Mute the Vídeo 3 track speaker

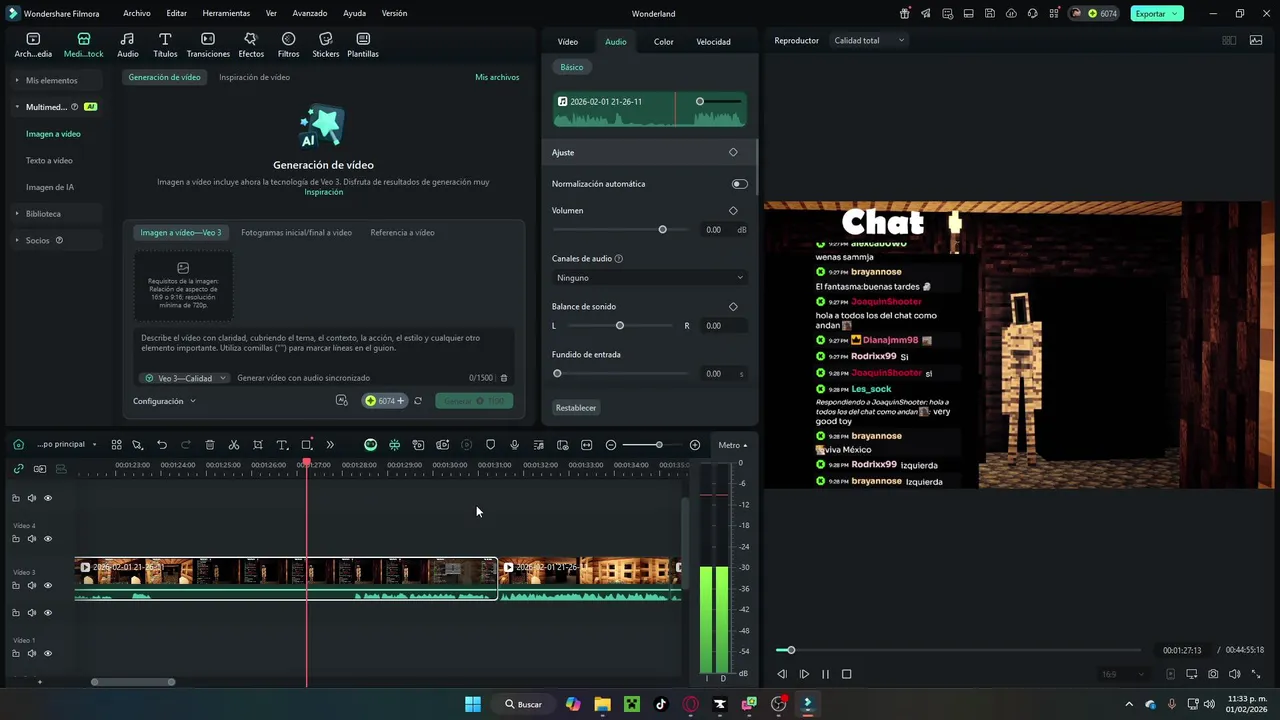31,586
